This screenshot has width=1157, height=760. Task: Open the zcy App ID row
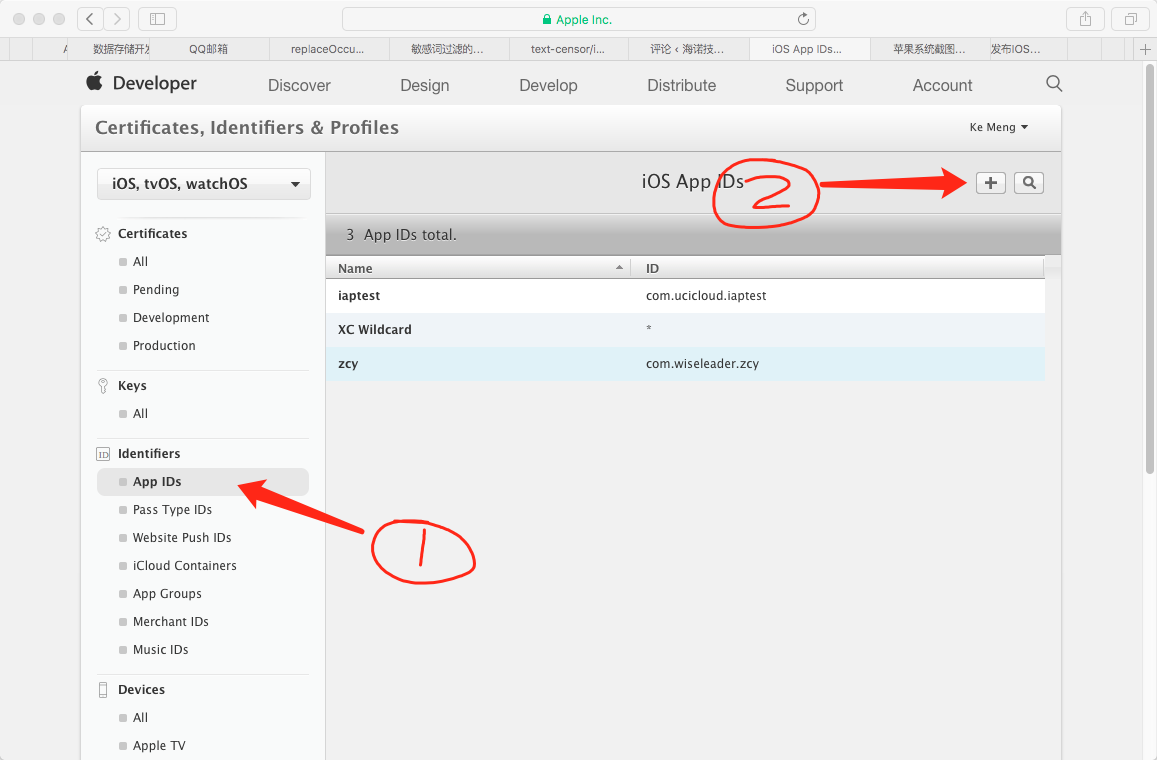pyautogui.click(x=685, y=364)
